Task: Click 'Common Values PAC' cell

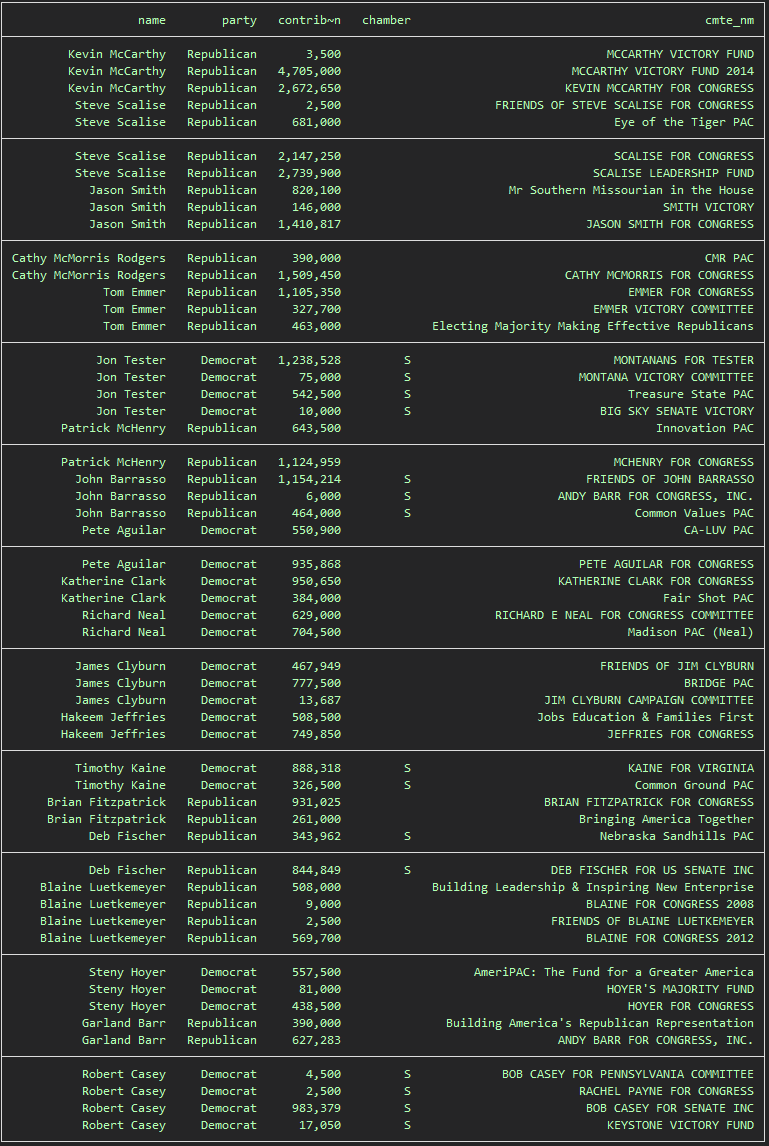Action: 694,513
